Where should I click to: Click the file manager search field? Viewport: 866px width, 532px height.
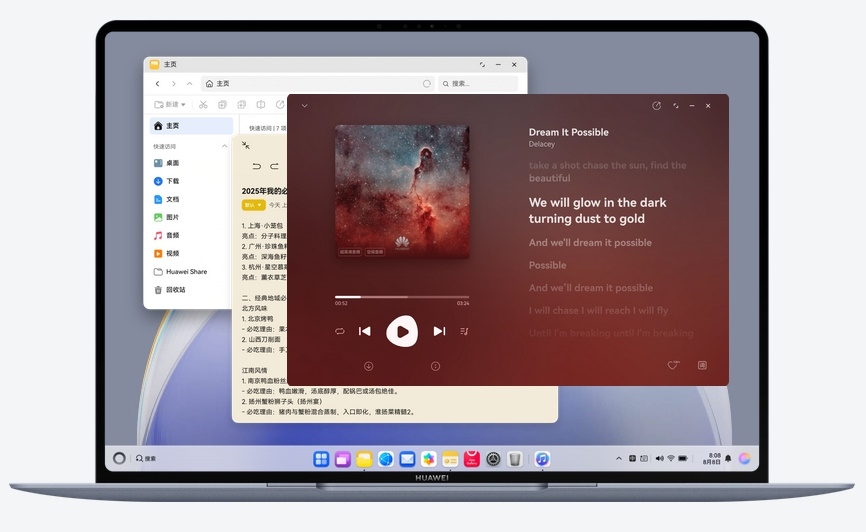coord(478,83)
